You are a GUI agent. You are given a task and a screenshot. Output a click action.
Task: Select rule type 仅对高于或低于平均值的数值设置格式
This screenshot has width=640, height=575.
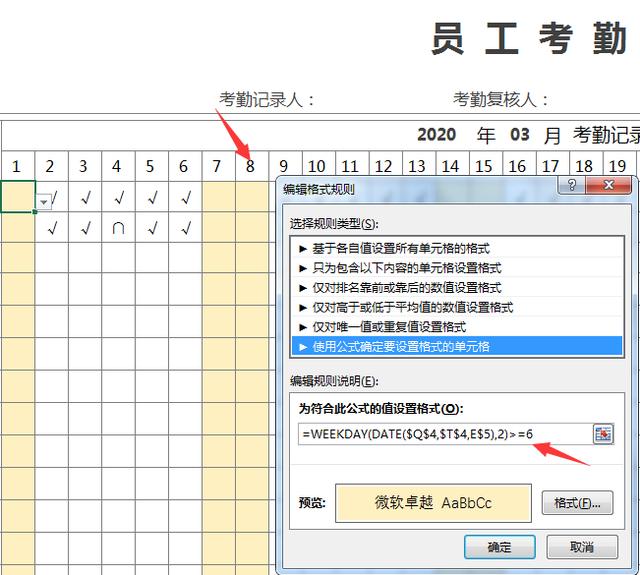point(457,307)
